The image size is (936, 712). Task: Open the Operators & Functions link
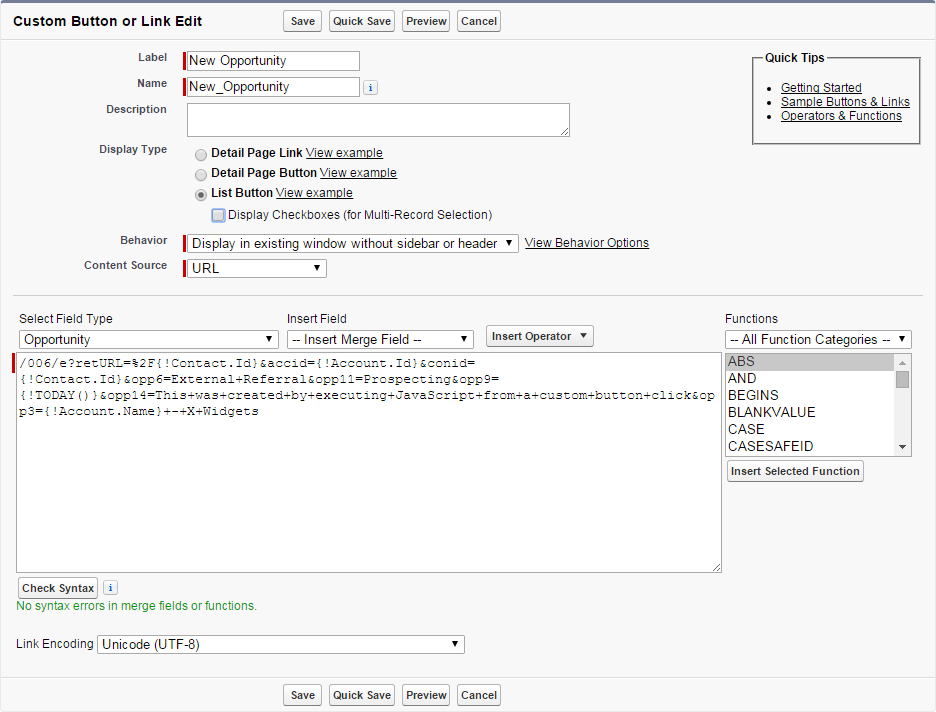click(x=841, y=116)
